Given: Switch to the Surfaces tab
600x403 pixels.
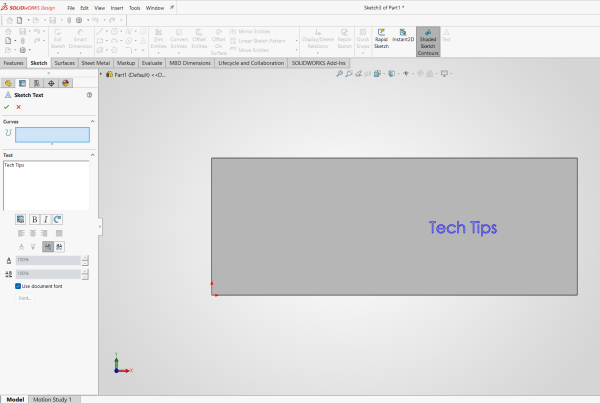Looking at the screenshot, I should 64,63.
